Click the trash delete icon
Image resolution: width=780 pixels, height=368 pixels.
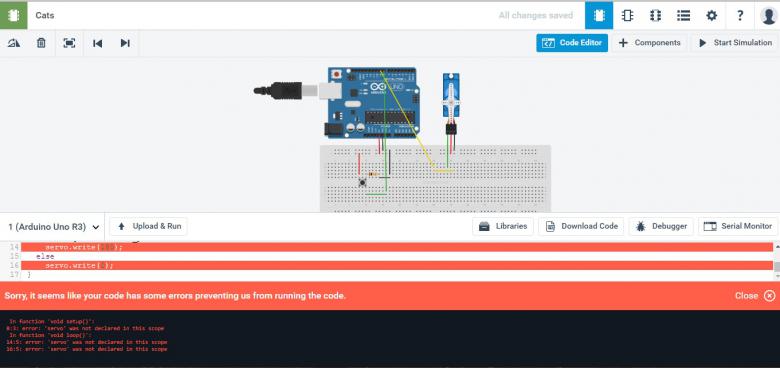pos(41,43)
